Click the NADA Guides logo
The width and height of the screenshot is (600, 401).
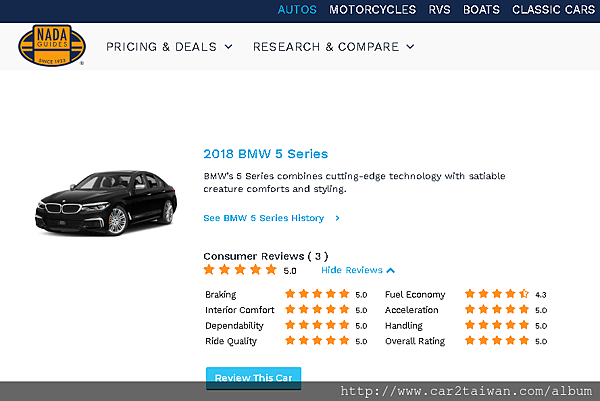[52, 46]
